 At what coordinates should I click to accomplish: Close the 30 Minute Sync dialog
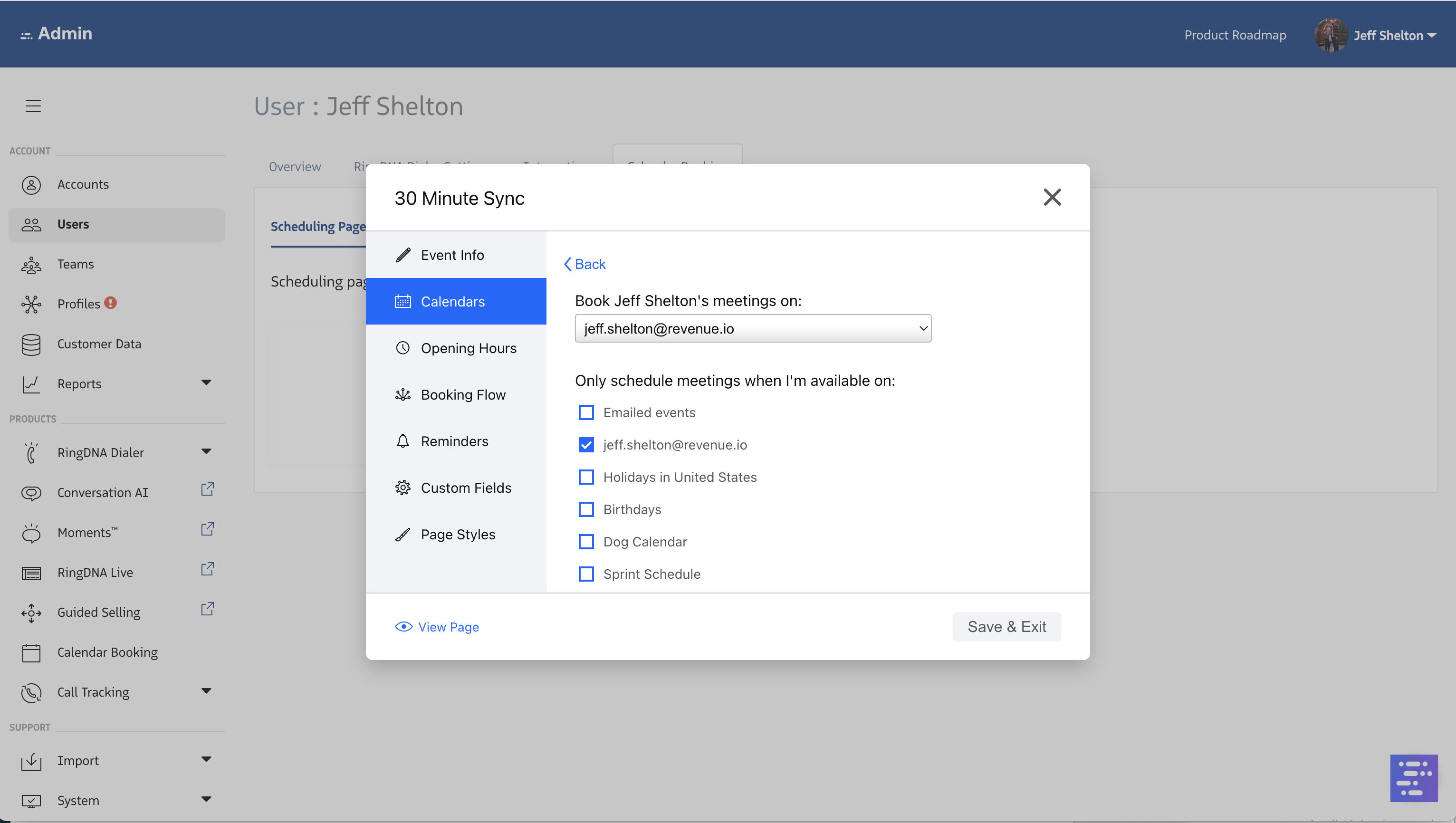click(1052, 197)
